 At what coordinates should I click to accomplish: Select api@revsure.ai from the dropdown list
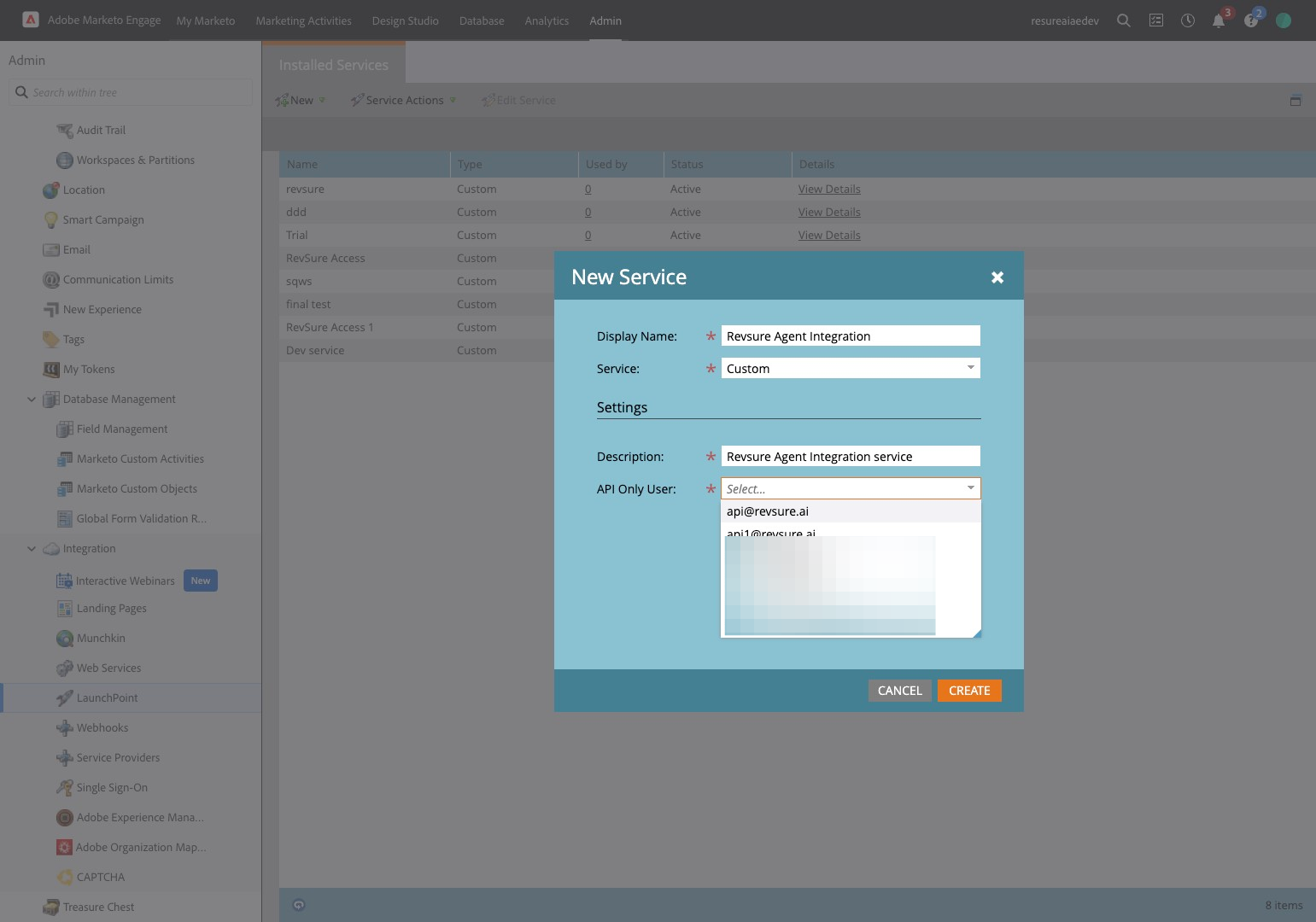[851, 511]
